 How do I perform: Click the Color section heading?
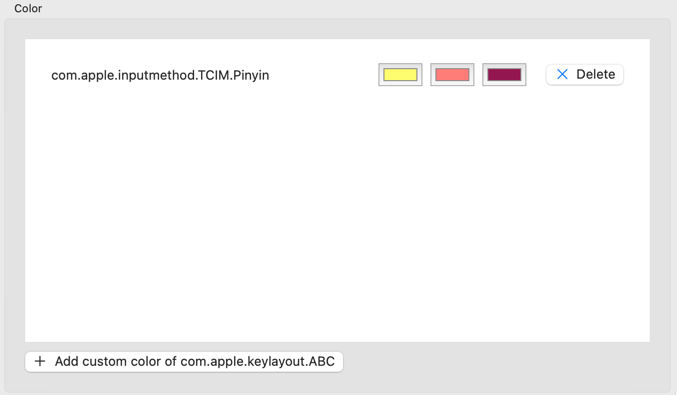point(28,8)
